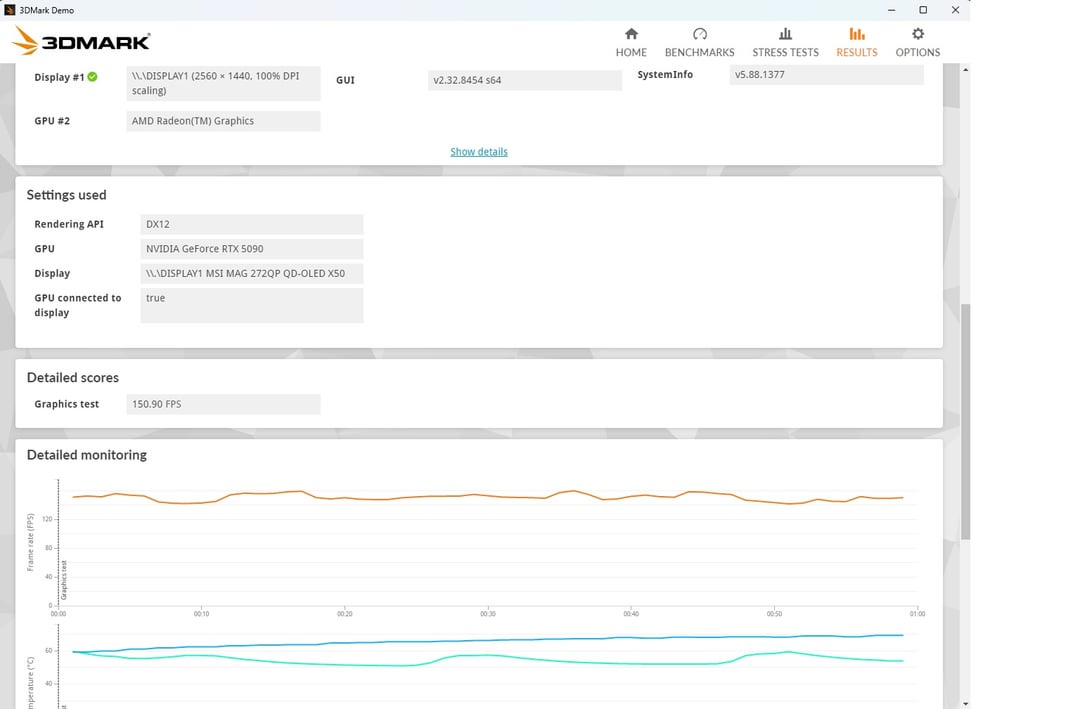Image resolution: width=1080 pixels, height=709 pixels.
Task: Open the Options gear icon
Action: tap(918, 34)
